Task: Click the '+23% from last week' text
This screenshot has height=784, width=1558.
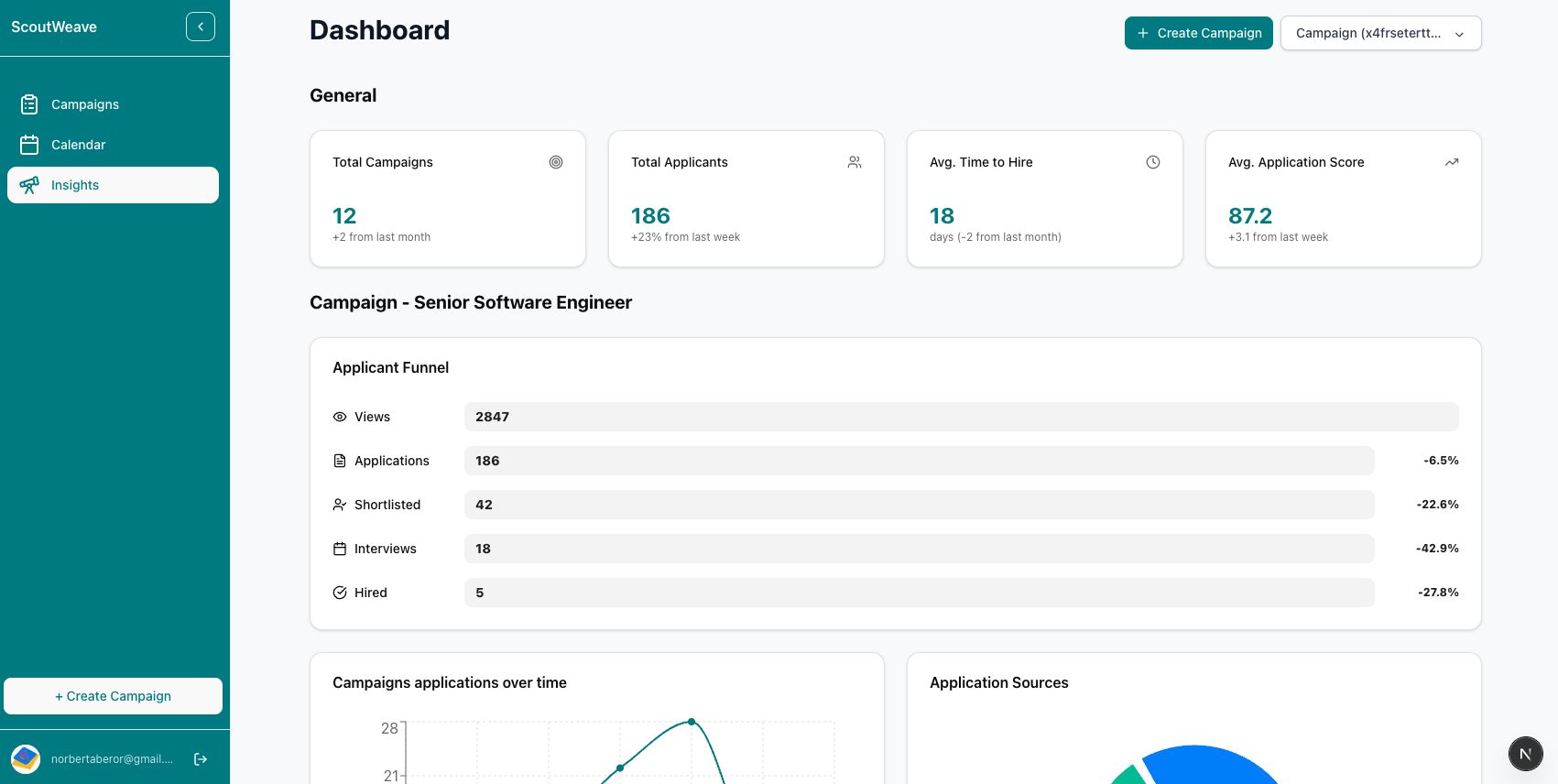Action: (685, 237)
